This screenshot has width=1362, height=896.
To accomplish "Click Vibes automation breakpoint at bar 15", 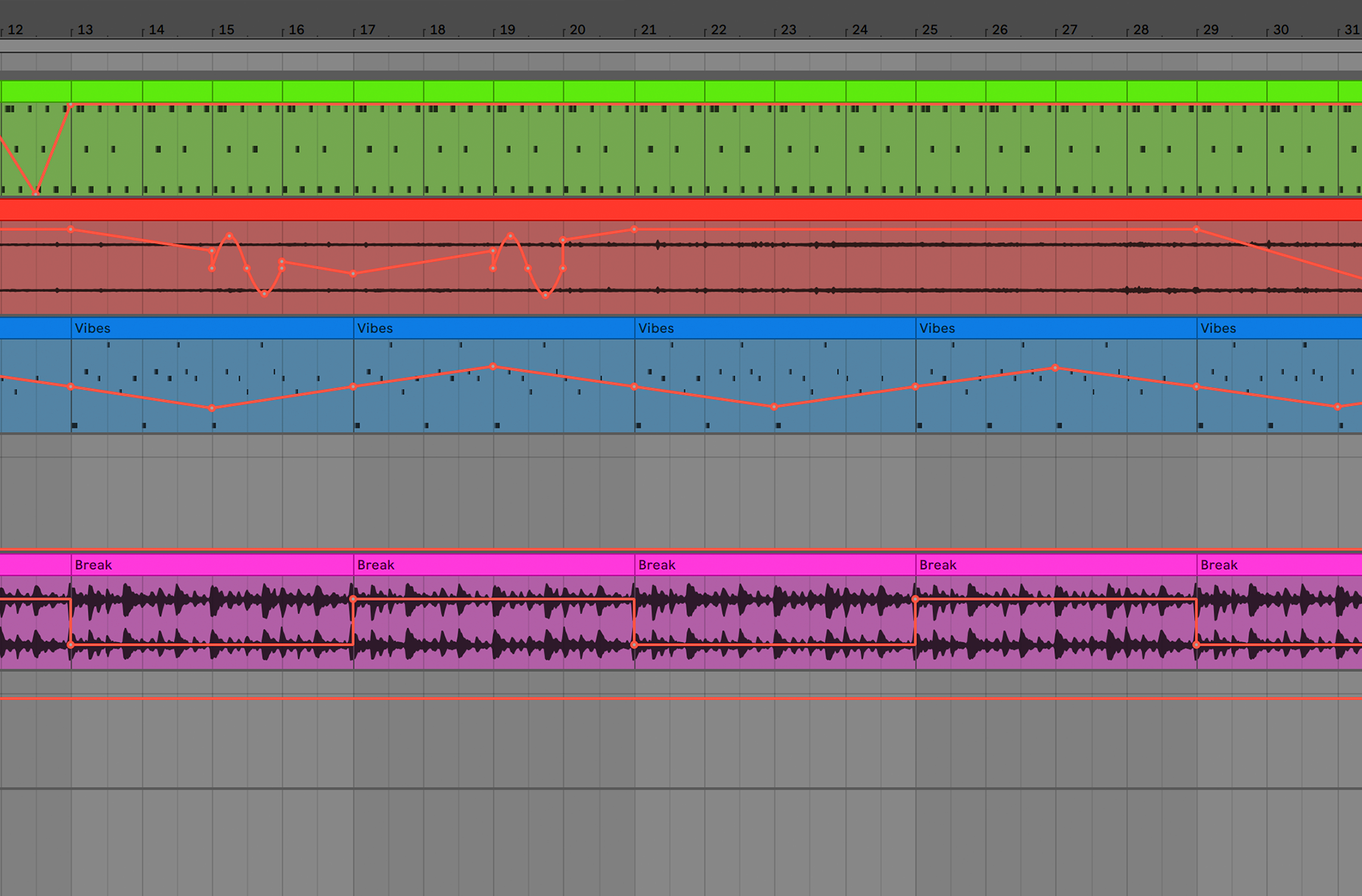I will [x=212, y=408].
